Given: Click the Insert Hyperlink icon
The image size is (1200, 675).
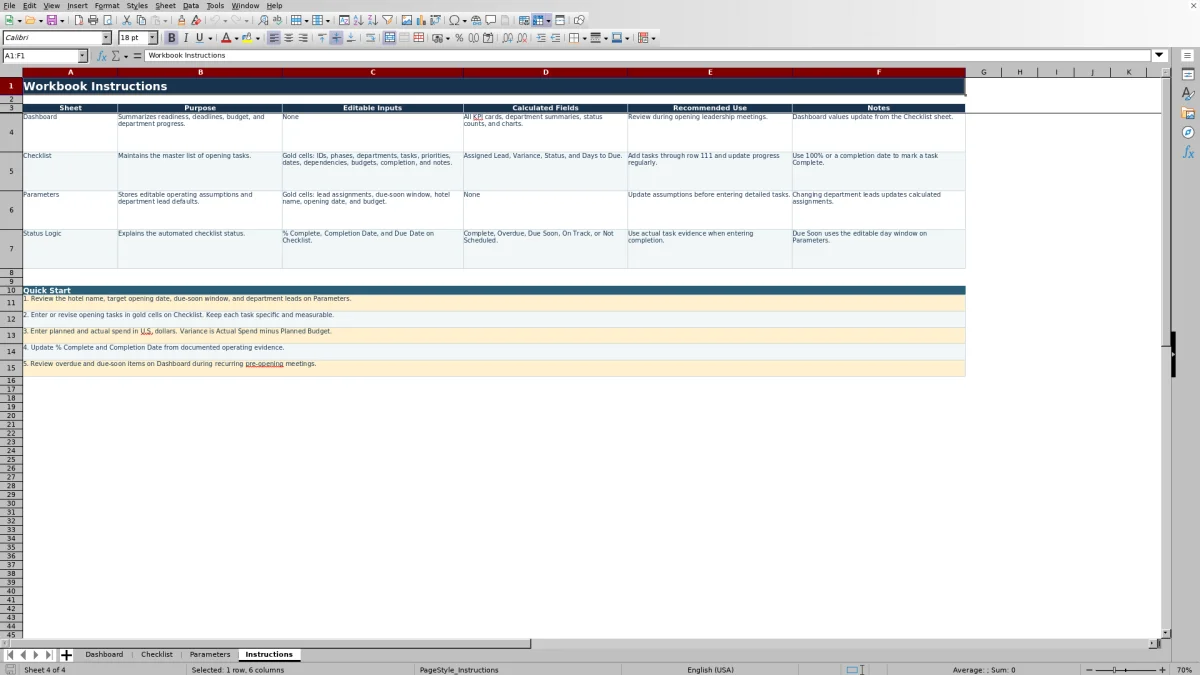Looking at the screenshot, I should 476,20.
